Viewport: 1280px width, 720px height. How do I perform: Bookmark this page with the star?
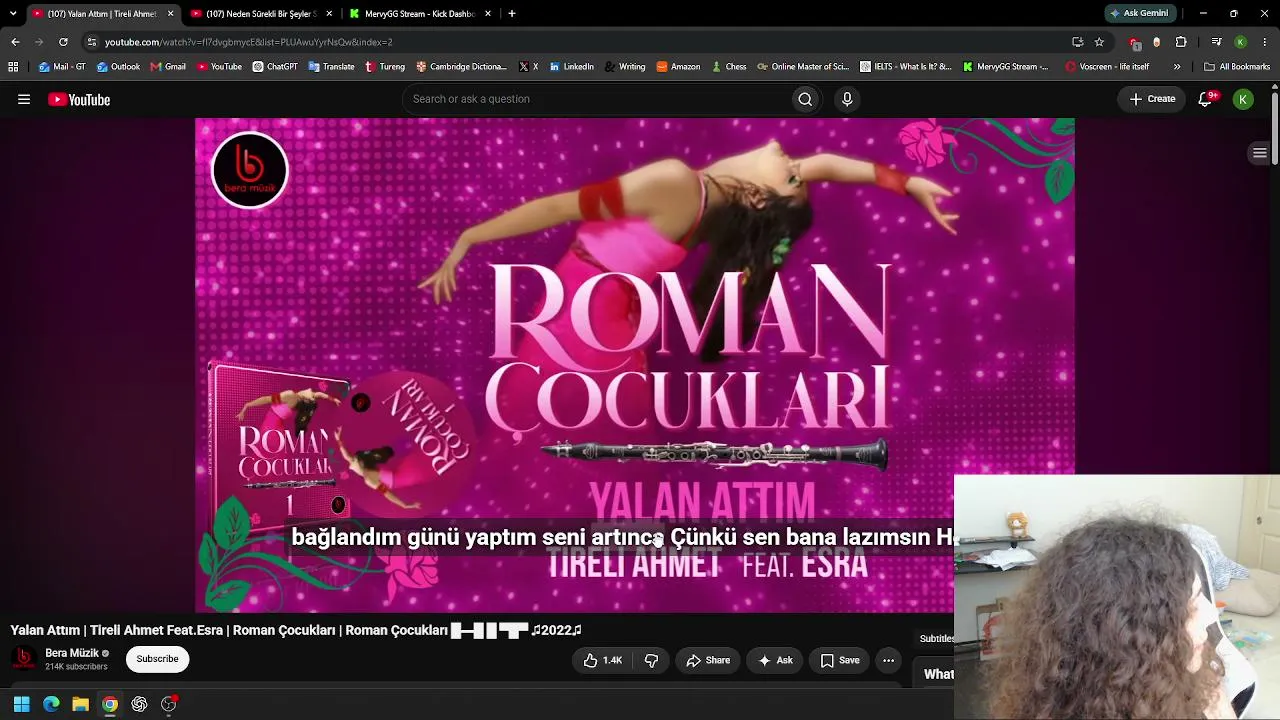(x=1099, y=42)
